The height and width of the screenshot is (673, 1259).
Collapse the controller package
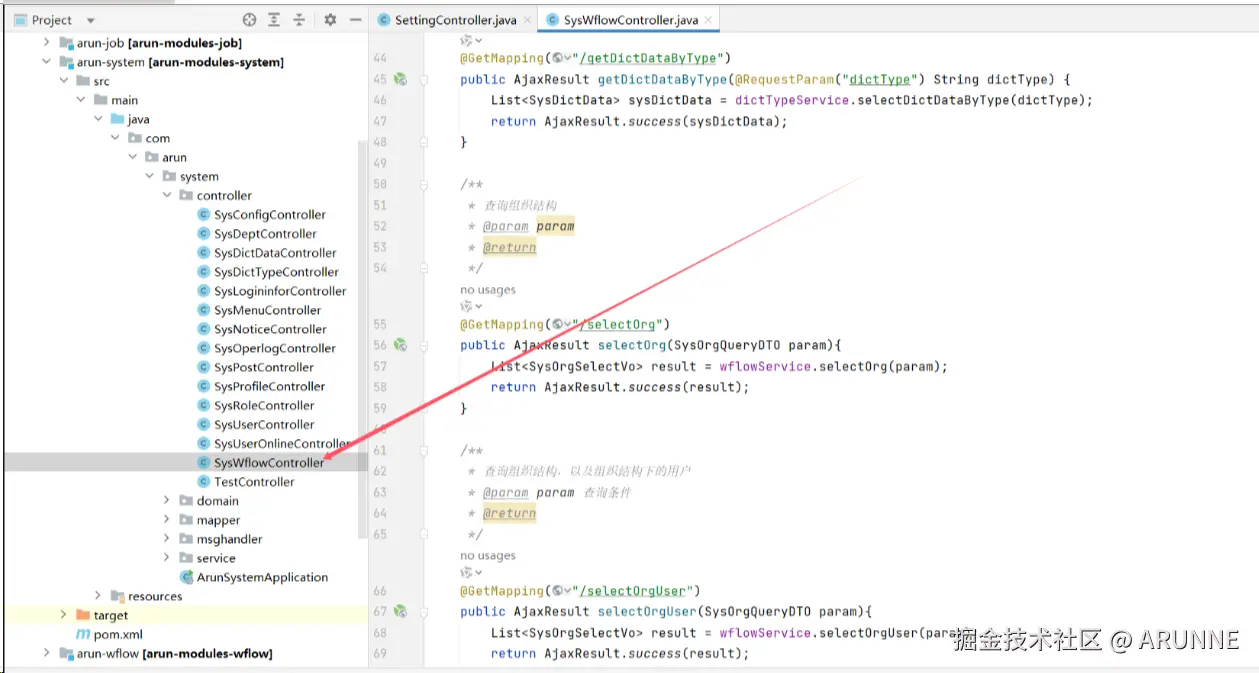[x=167, y=195]
